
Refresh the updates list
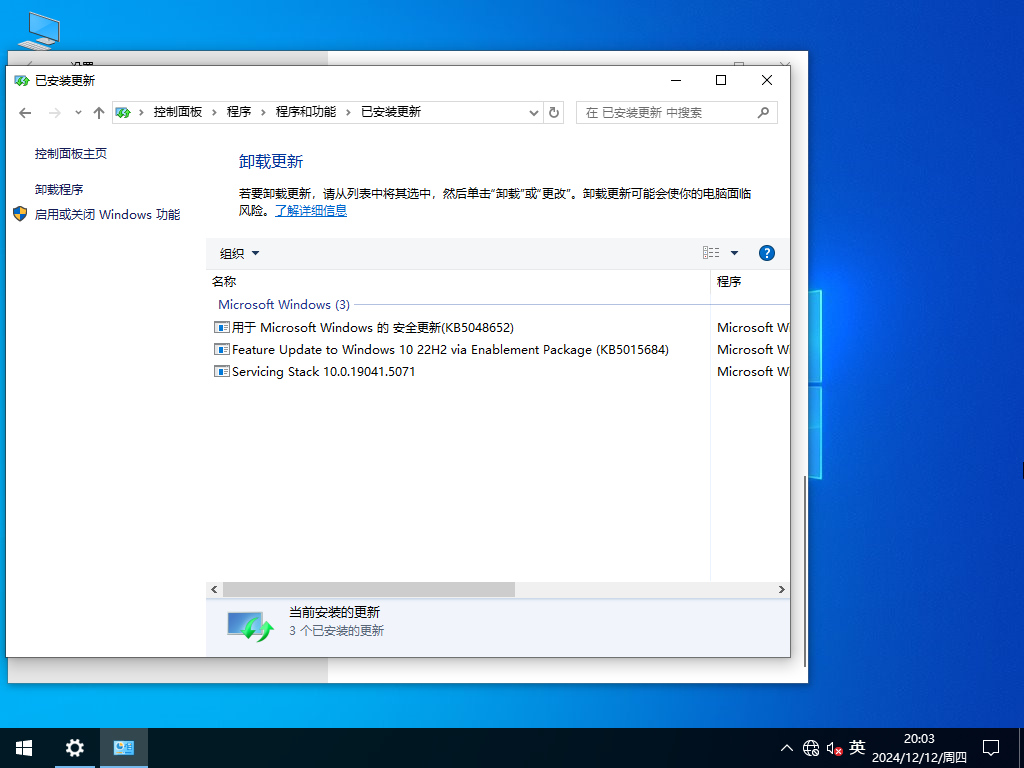(x=554, y=112)
